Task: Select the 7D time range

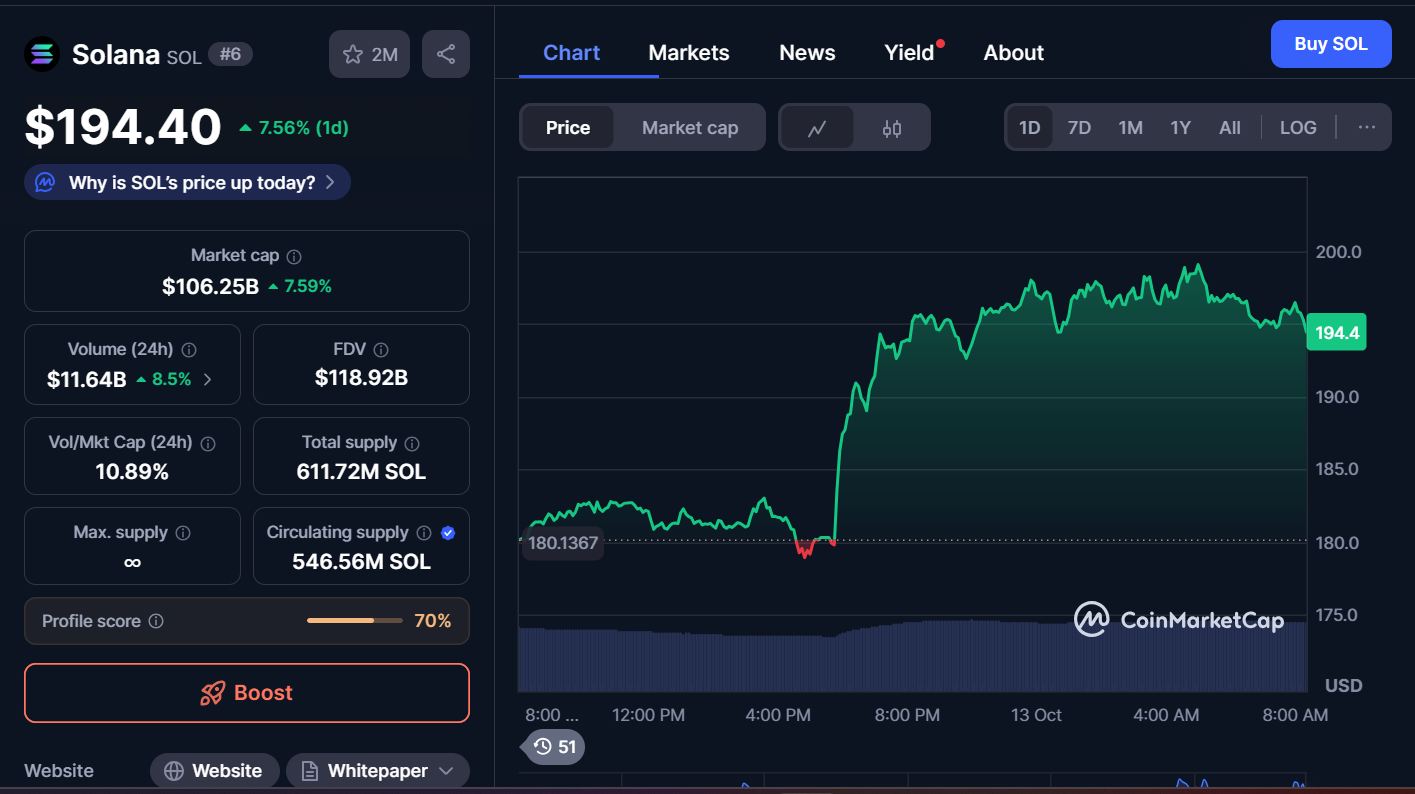Action: pos(1079,128)
